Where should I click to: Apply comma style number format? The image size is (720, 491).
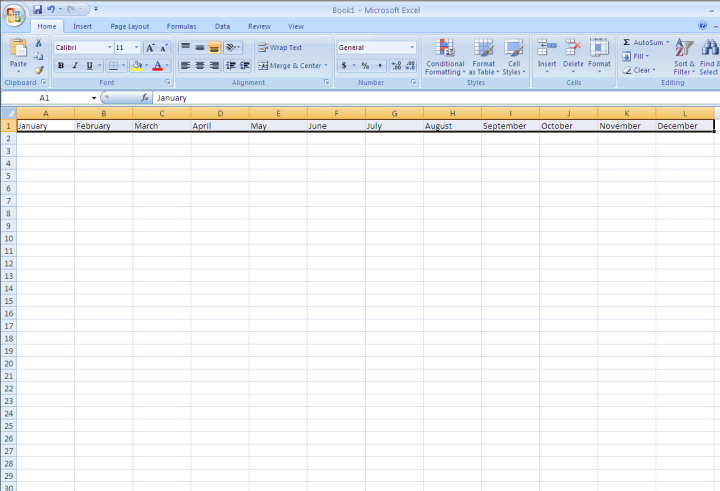coord(380,66)
